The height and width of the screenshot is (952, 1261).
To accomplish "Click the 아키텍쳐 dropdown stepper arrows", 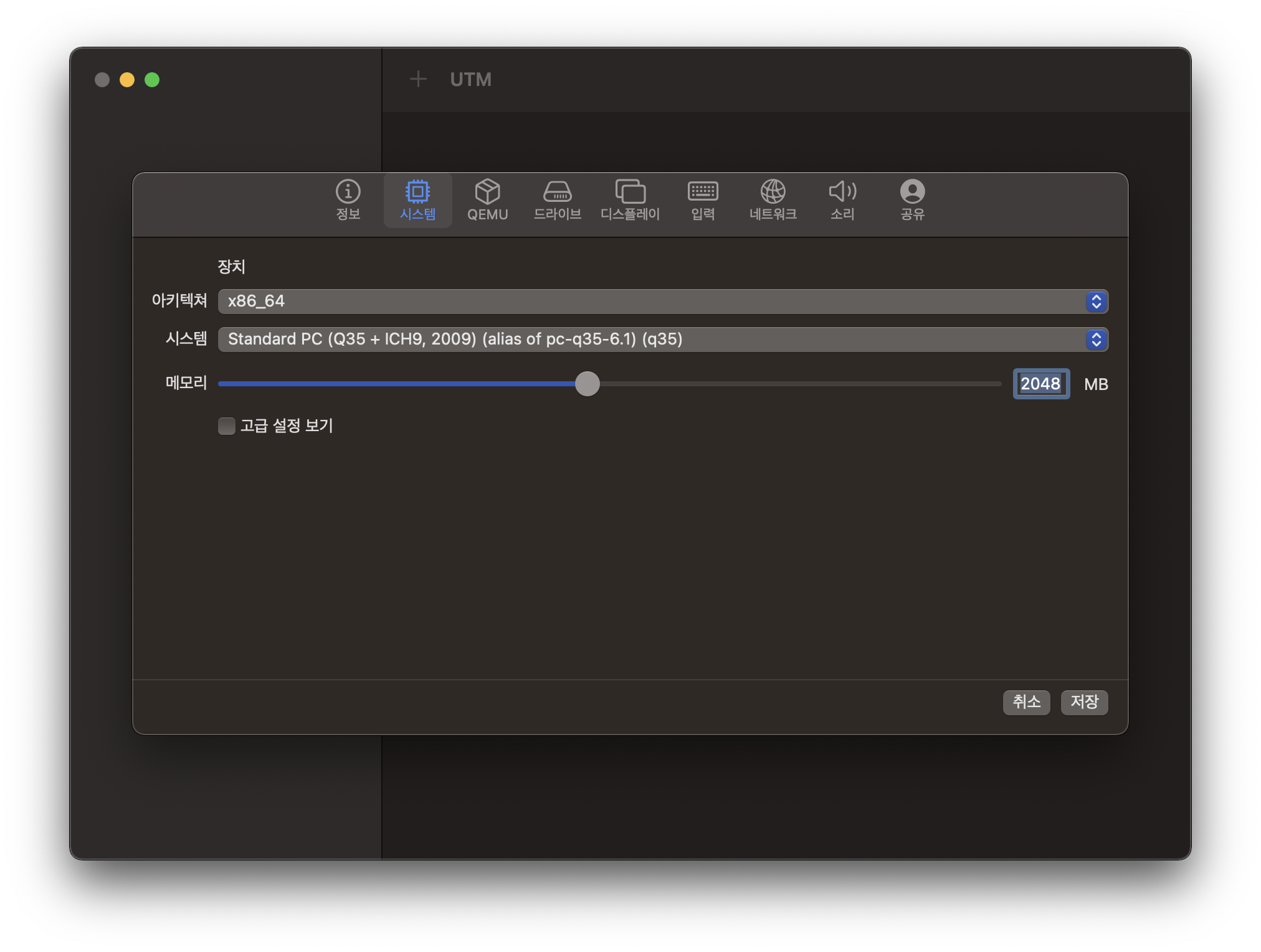I will (1096, 302).
